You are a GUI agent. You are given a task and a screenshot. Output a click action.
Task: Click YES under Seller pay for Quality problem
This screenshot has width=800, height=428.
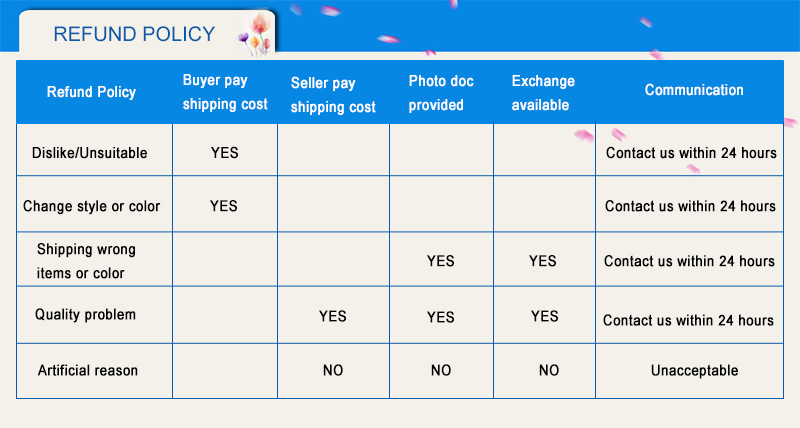pyautogui.click(x=333, y=316)
